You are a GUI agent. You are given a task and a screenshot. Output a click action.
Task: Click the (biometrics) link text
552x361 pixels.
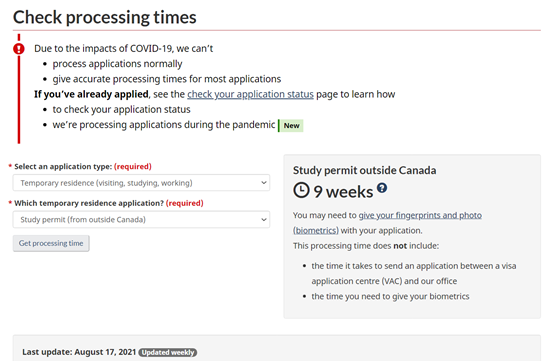click(x=316, y=230)
